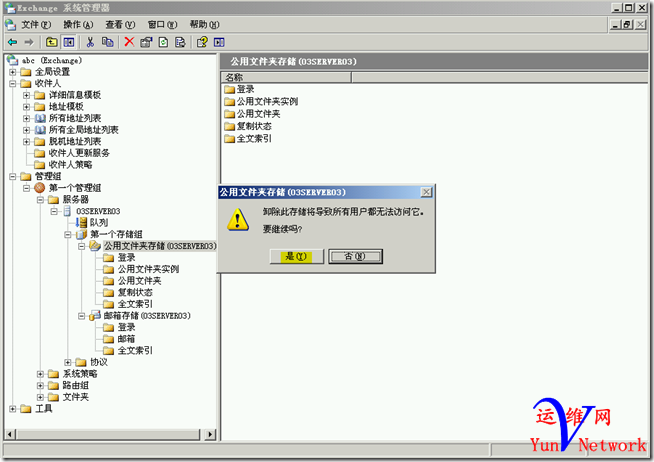Expand the 工具 tree node
654x462 pixels.
[x=13, y=409]
